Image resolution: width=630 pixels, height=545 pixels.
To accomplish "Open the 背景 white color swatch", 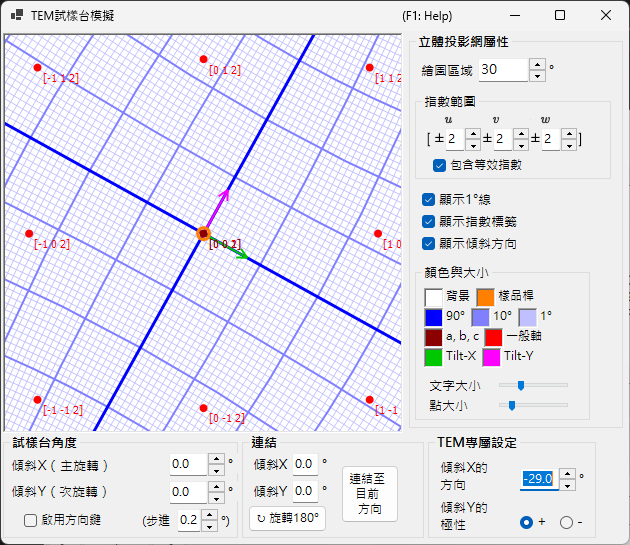I will point(434,297).
